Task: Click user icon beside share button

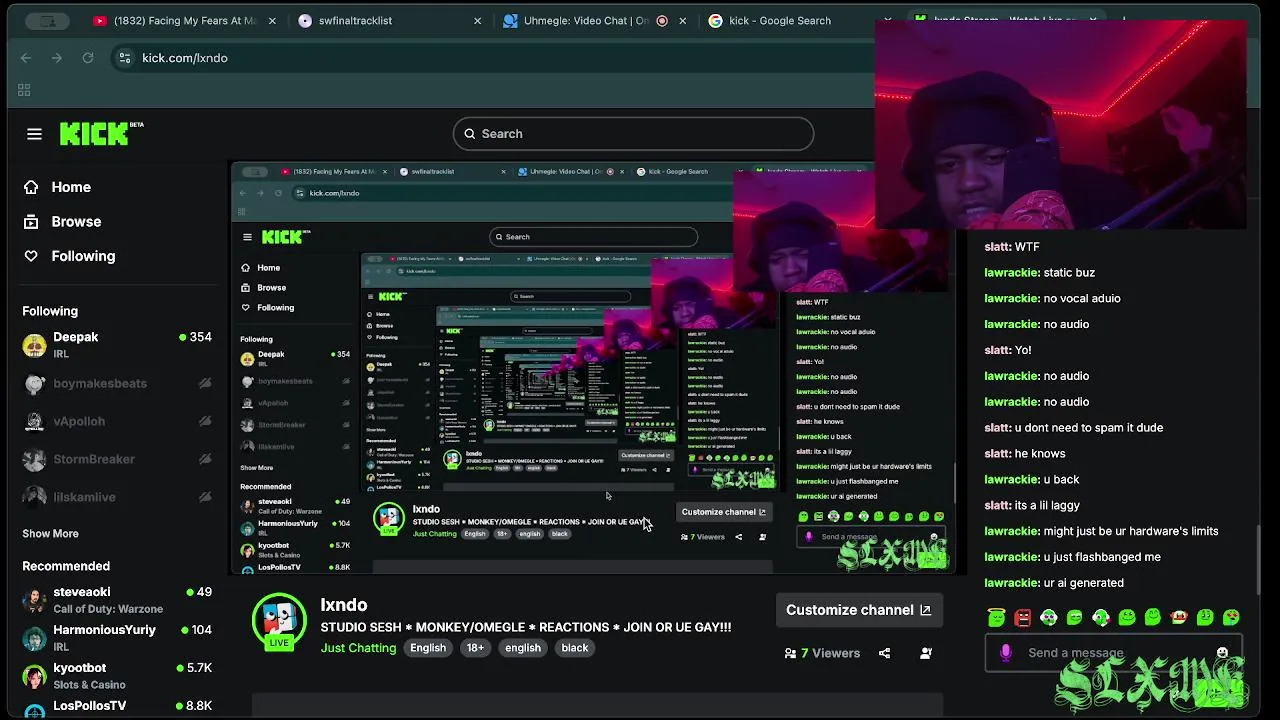Action: pyautogui.click(x=926, y=653)
